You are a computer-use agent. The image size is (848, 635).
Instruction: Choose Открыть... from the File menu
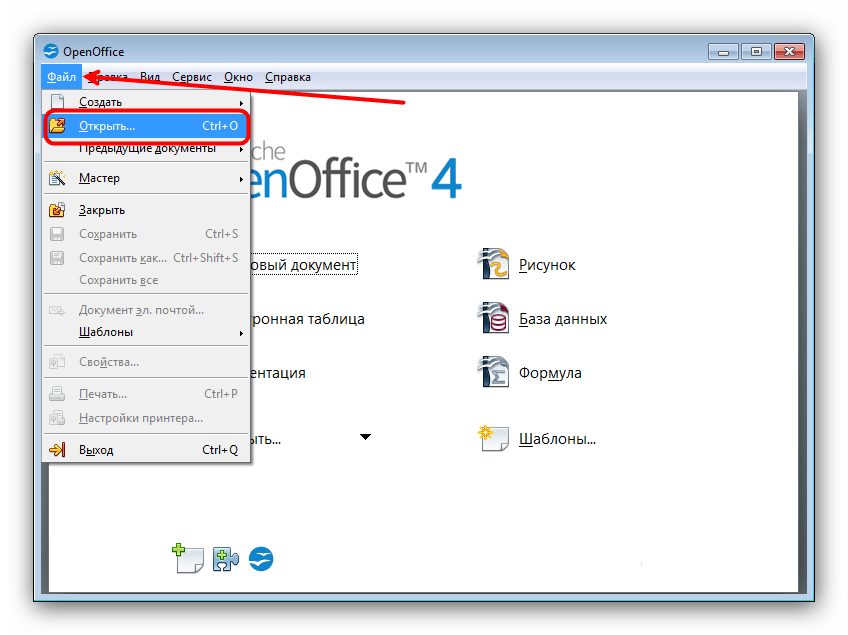146,126
